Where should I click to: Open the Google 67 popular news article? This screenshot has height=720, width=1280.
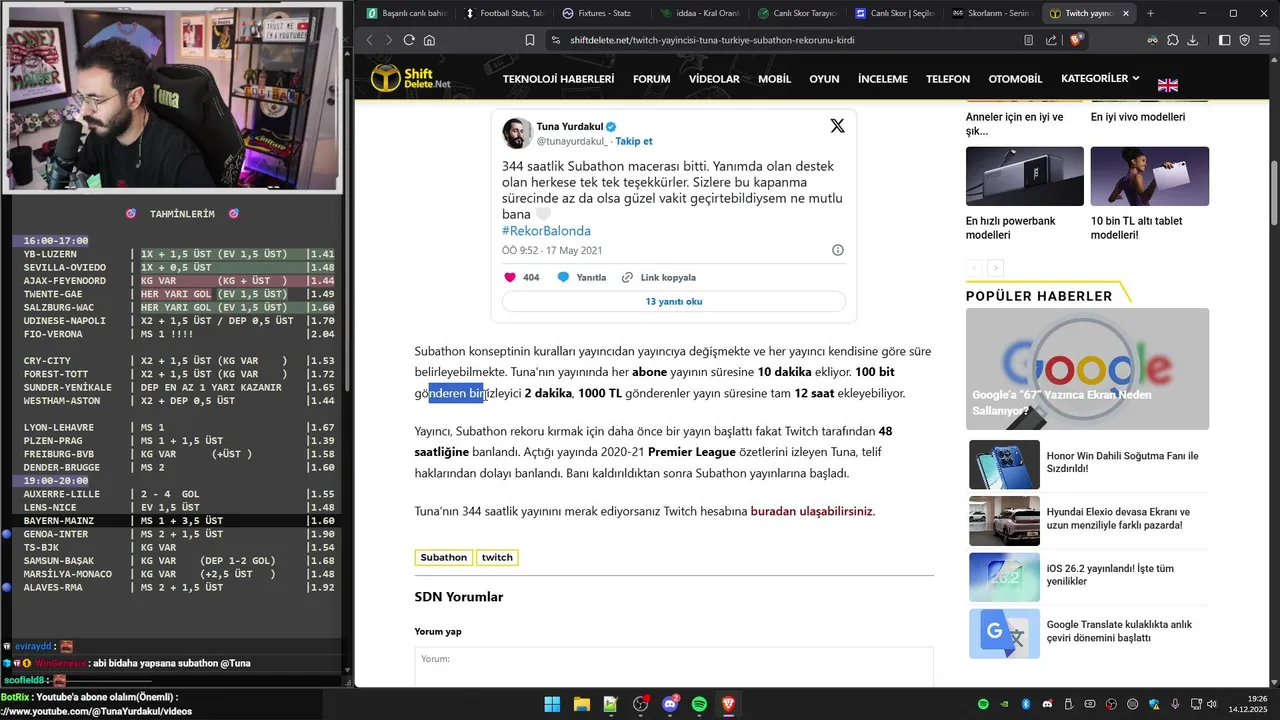[1087, 369]
